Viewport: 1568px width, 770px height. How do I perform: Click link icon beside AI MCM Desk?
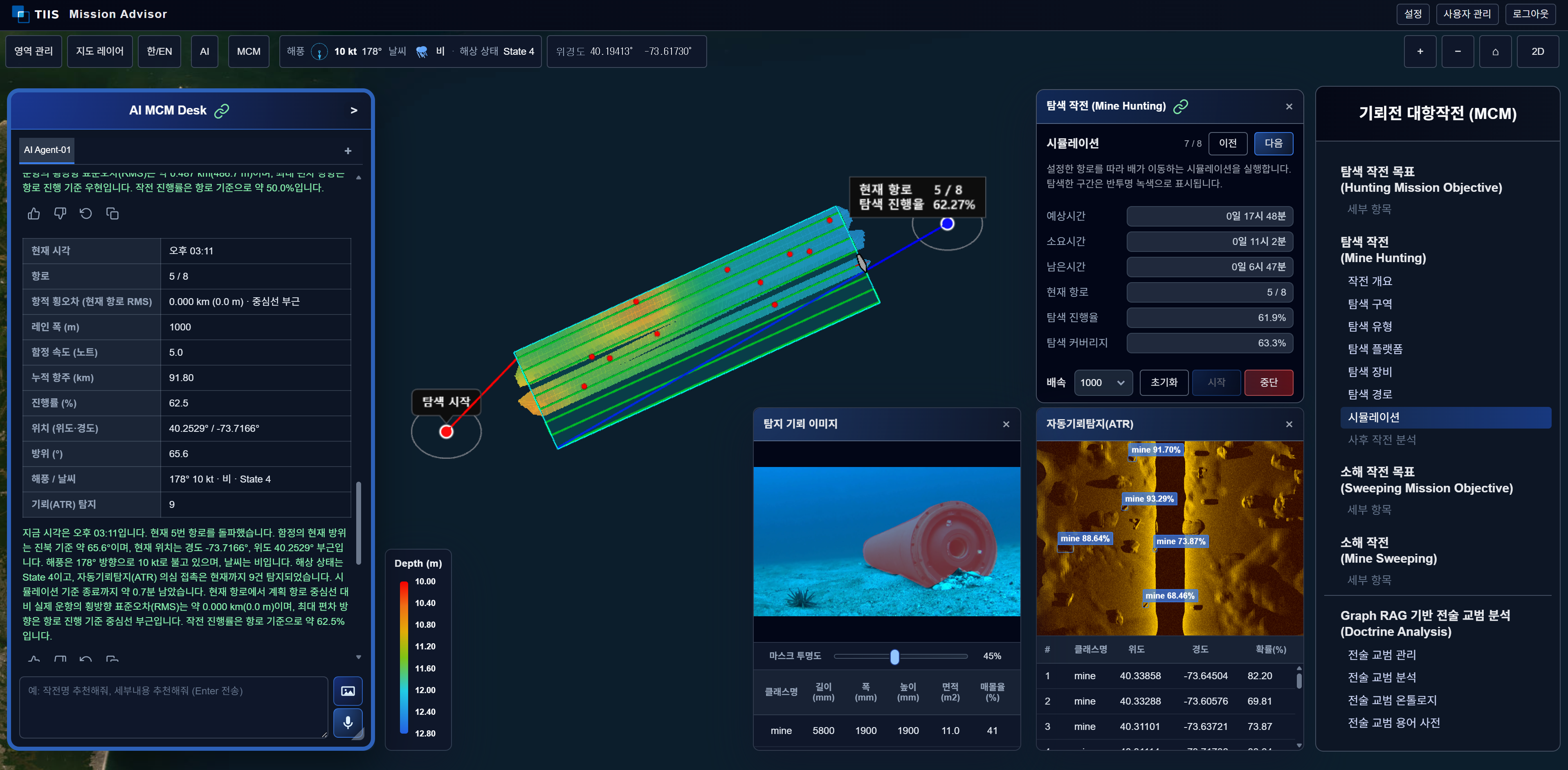222,110
